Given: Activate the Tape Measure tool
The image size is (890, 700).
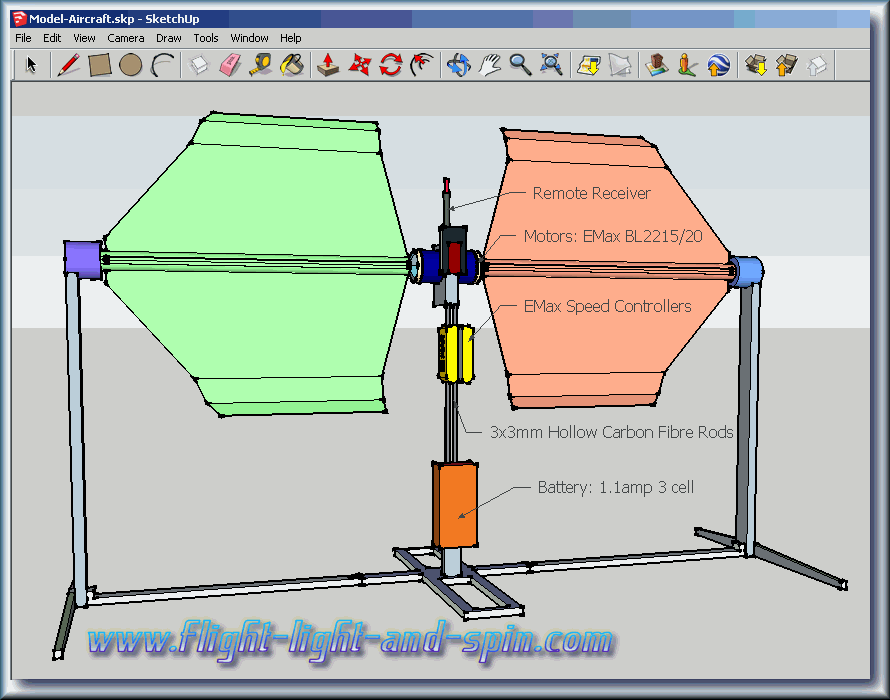Looking at the screenshot, I should coord(261,65).
